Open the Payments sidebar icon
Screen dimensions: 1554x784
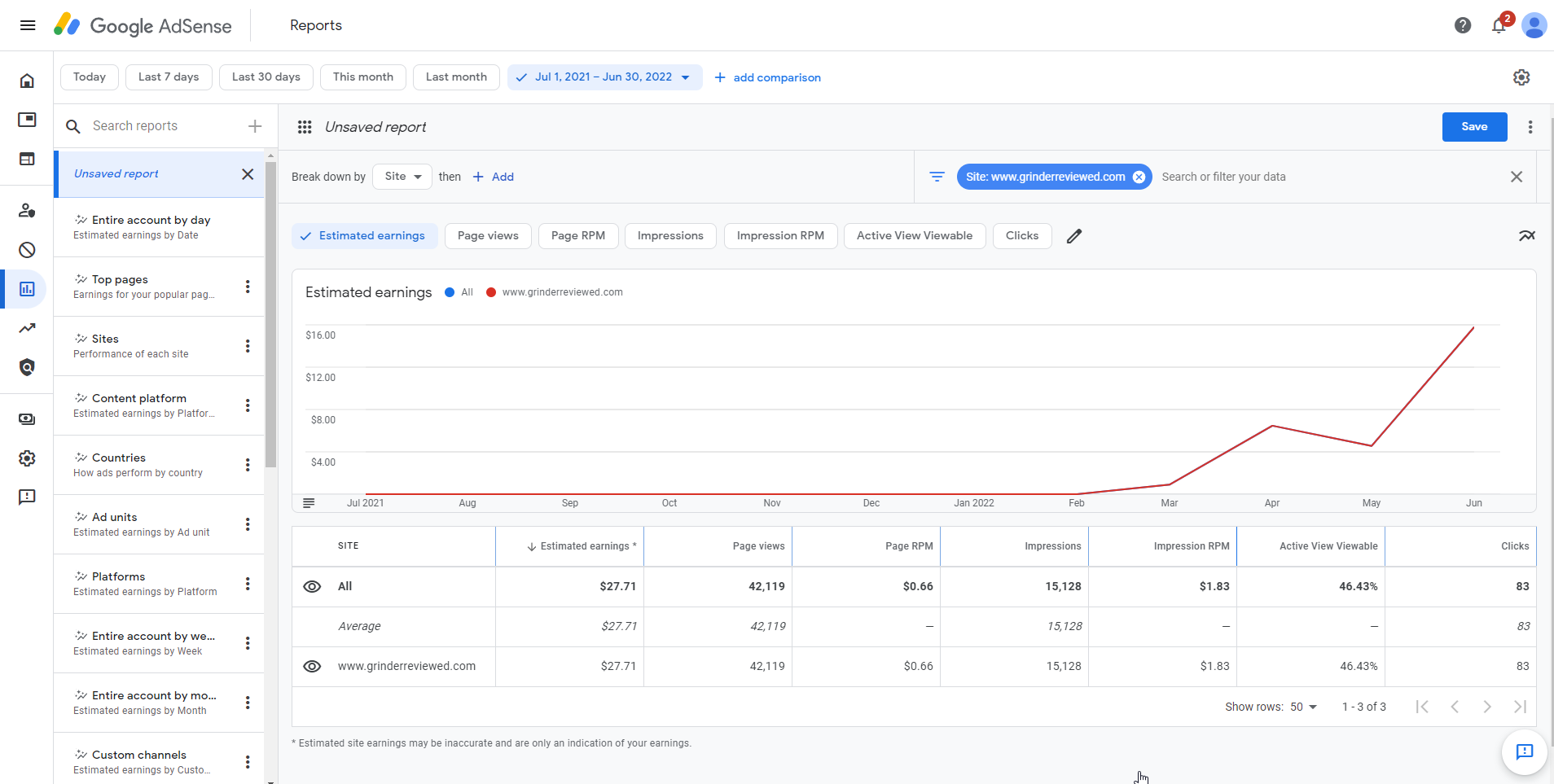27,419
